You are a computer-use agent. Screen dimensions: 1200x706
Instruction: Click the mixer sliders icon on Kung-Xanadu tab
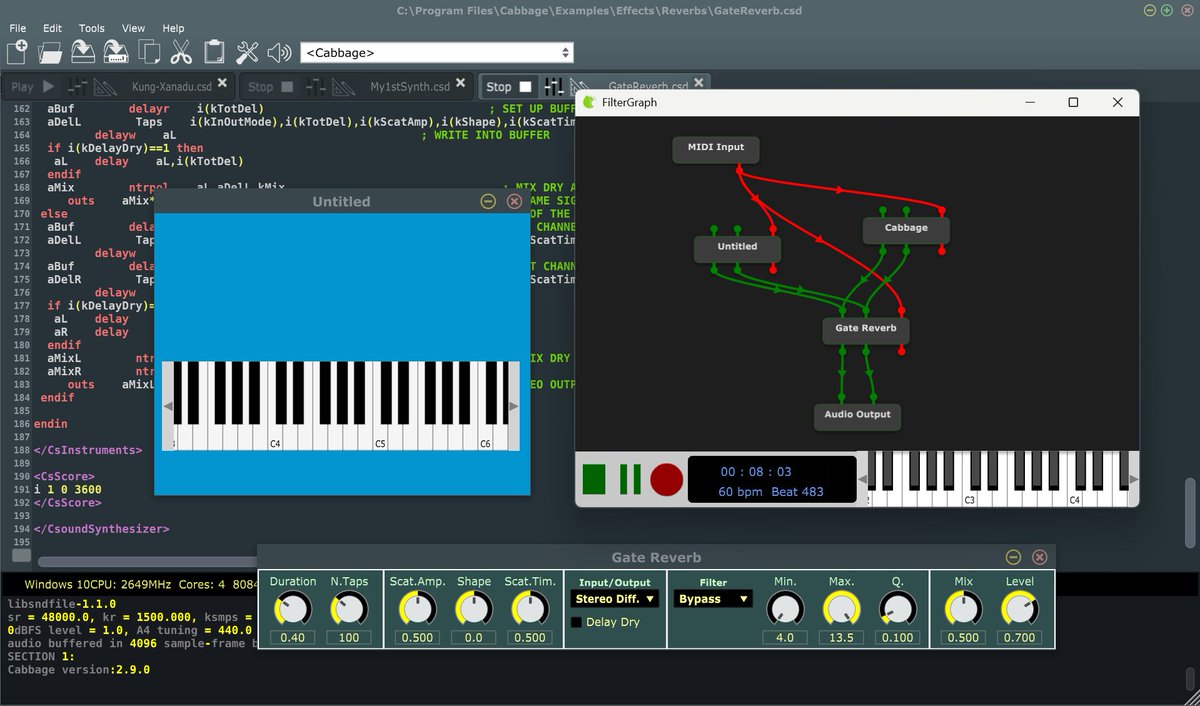[x=78, y=87]
